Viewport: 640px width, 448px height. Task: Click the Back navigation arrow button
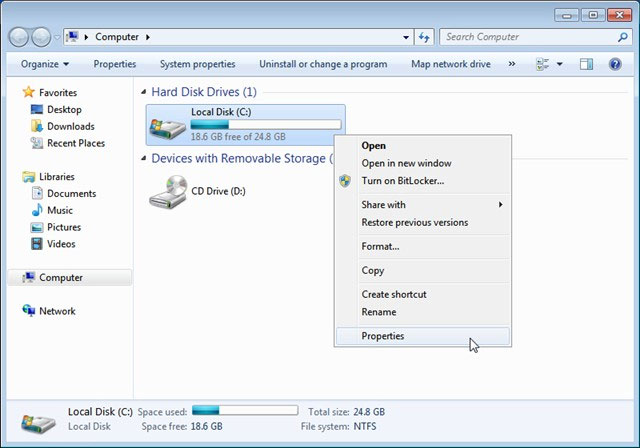click(x=19, y=37)
